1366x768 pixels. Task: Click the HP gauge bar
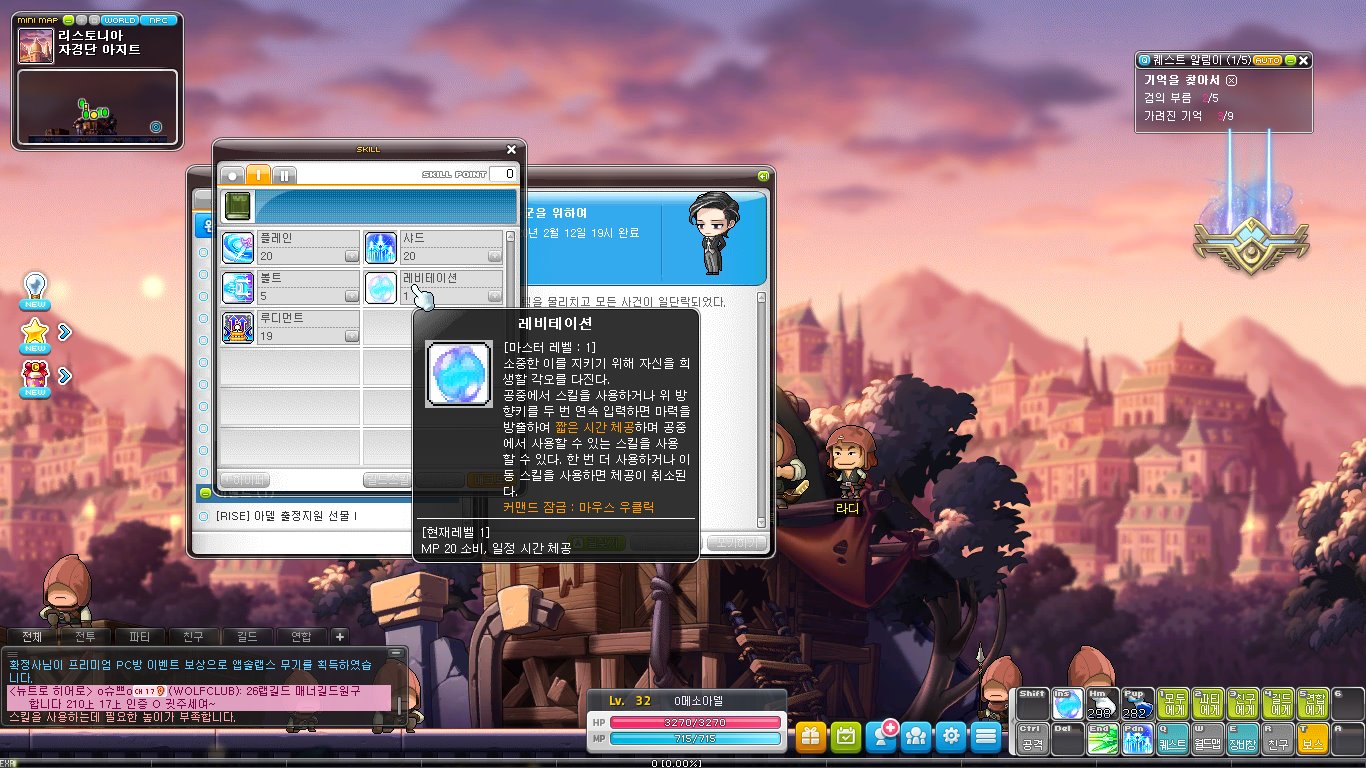(696, 721)
